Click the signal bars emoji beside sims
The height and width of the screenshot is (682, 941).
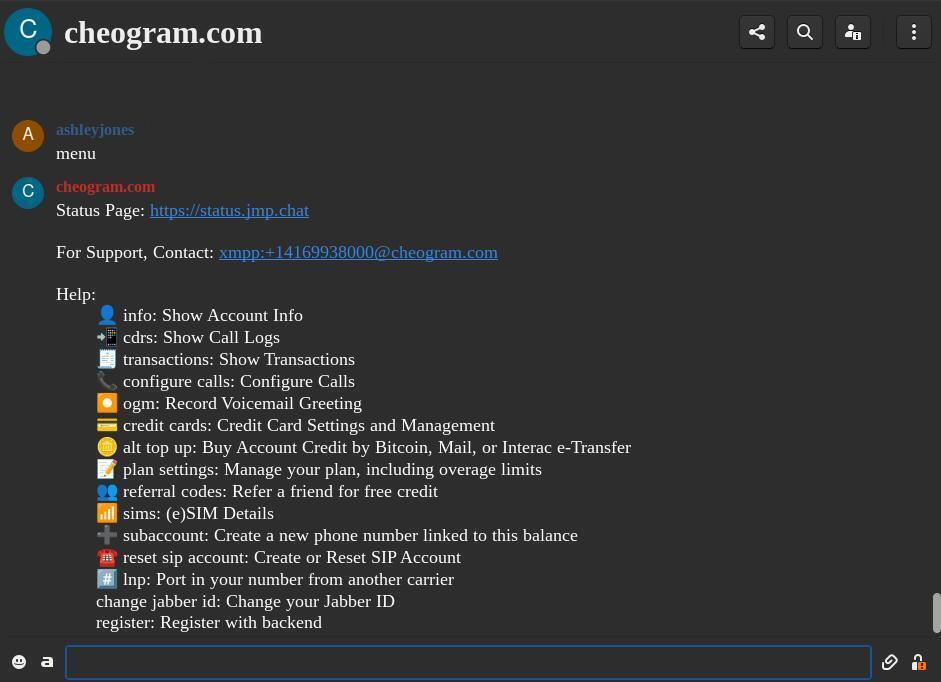point(107,513)
